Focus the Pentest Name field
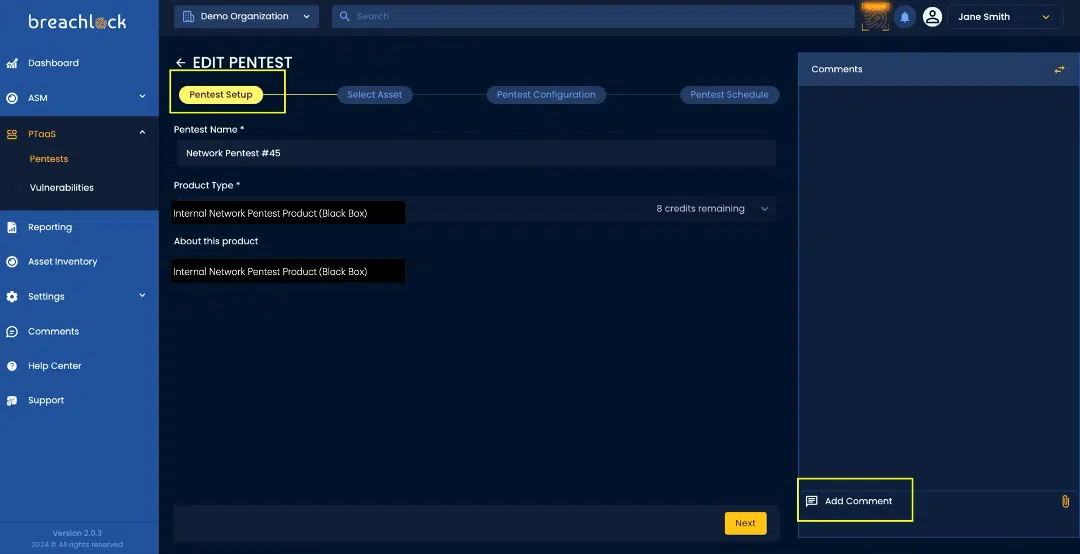 pyautogui.click(x=477, y=153)
